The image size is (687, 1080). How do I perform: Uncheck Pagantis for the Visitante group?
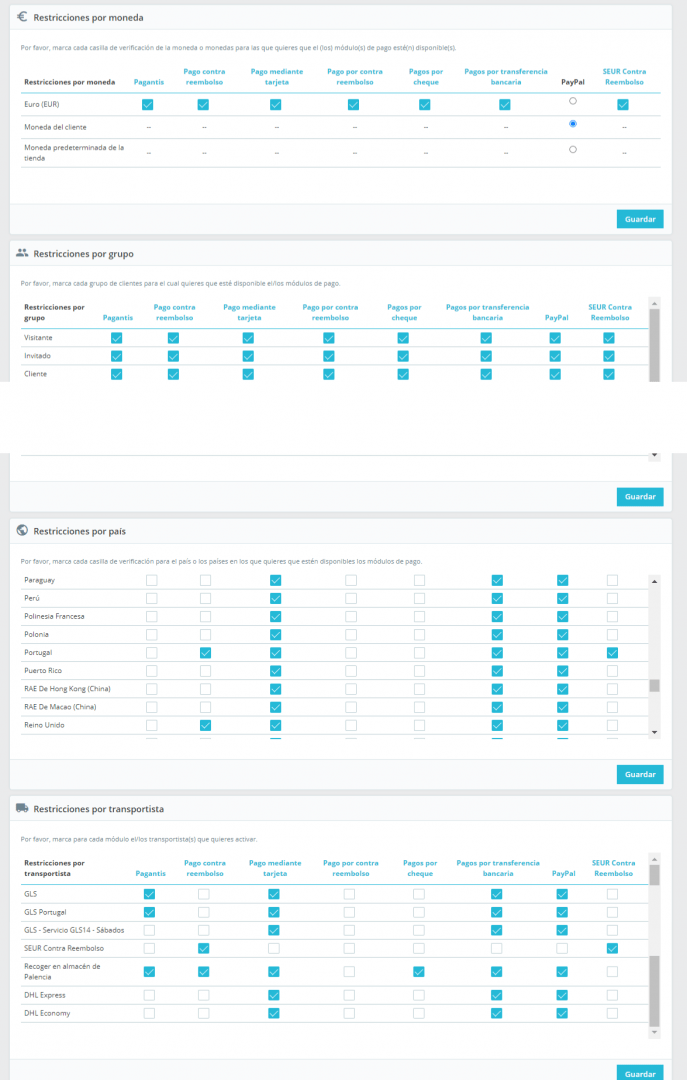(116, 338)
